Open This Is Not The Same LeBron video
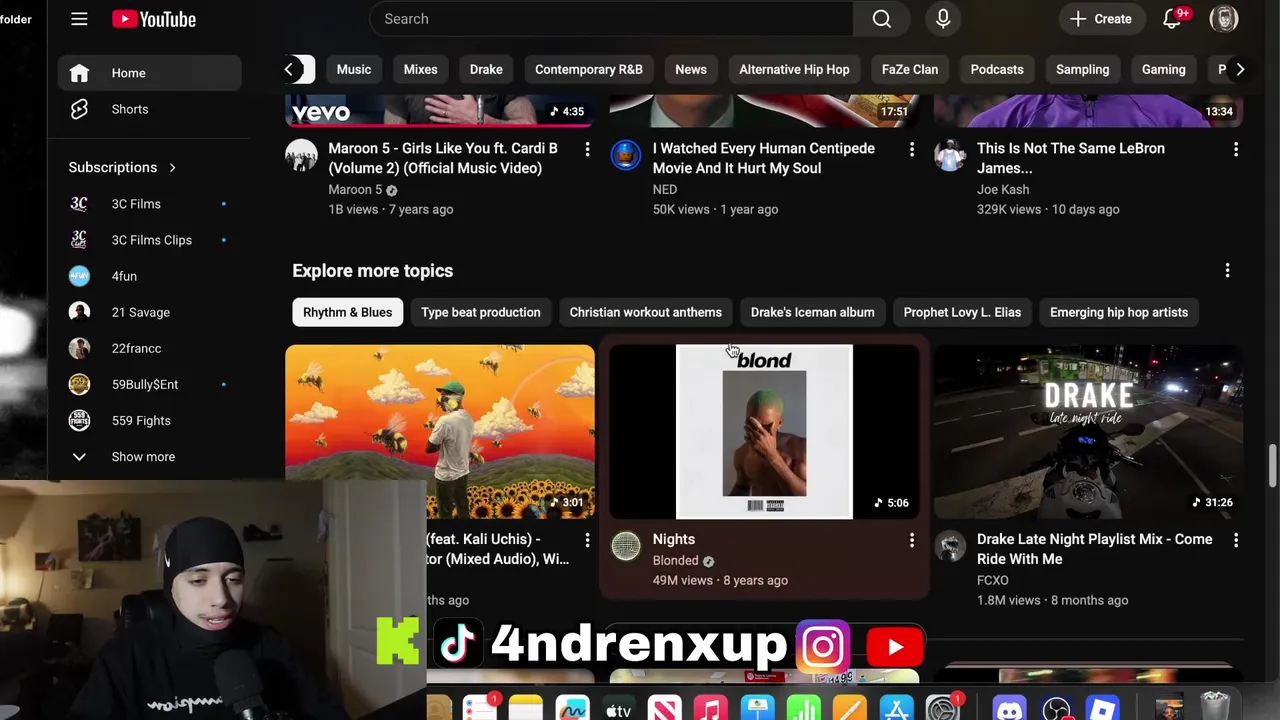This screenshot has width=1280, height=720. point(1071,158)
